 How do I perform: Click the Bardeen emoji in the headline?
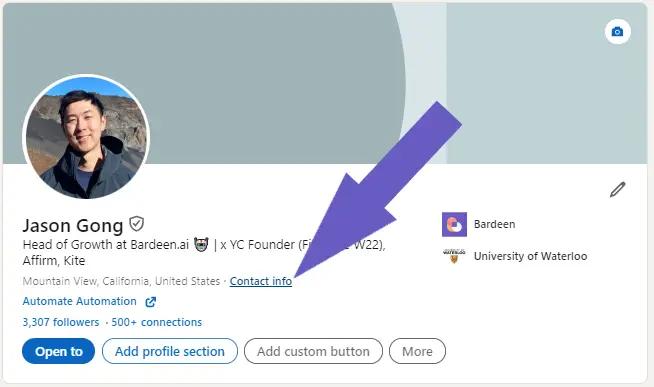tap(201, 244)
